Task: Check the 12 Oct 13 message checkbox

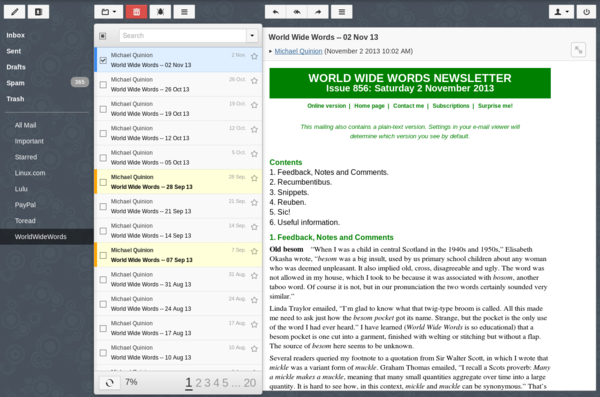Action: point(103,133)
